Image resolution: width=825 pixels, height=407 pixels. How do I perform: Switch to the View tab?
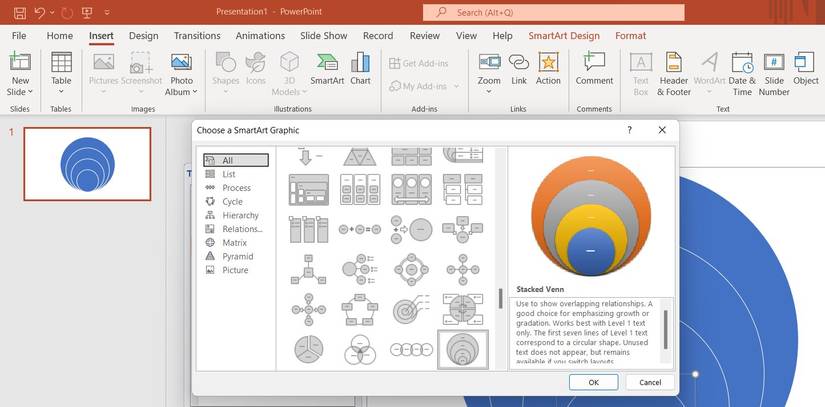point(466,36)
